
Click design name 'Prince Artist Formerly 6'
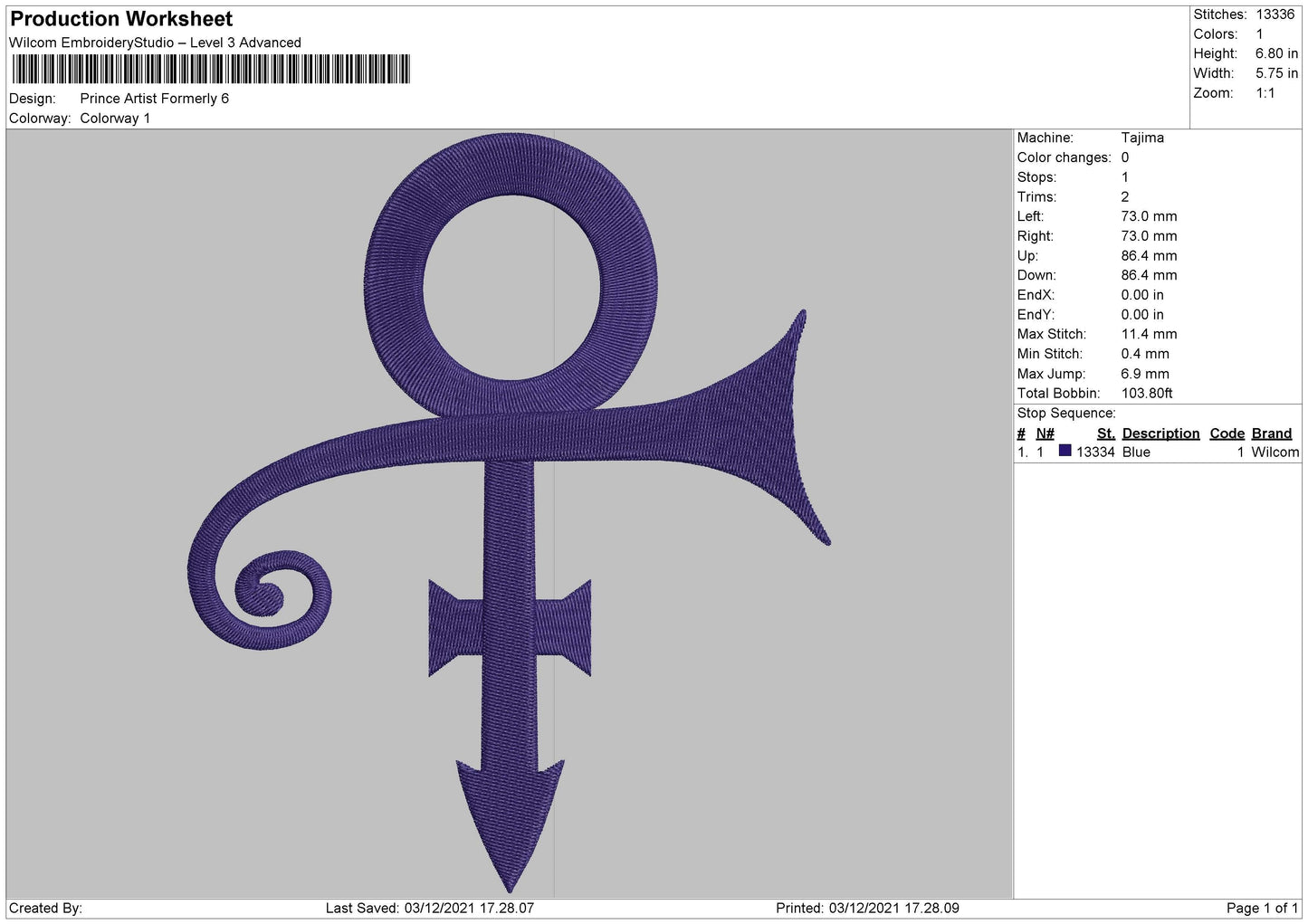pyautogui.click(x=155, y=99)
